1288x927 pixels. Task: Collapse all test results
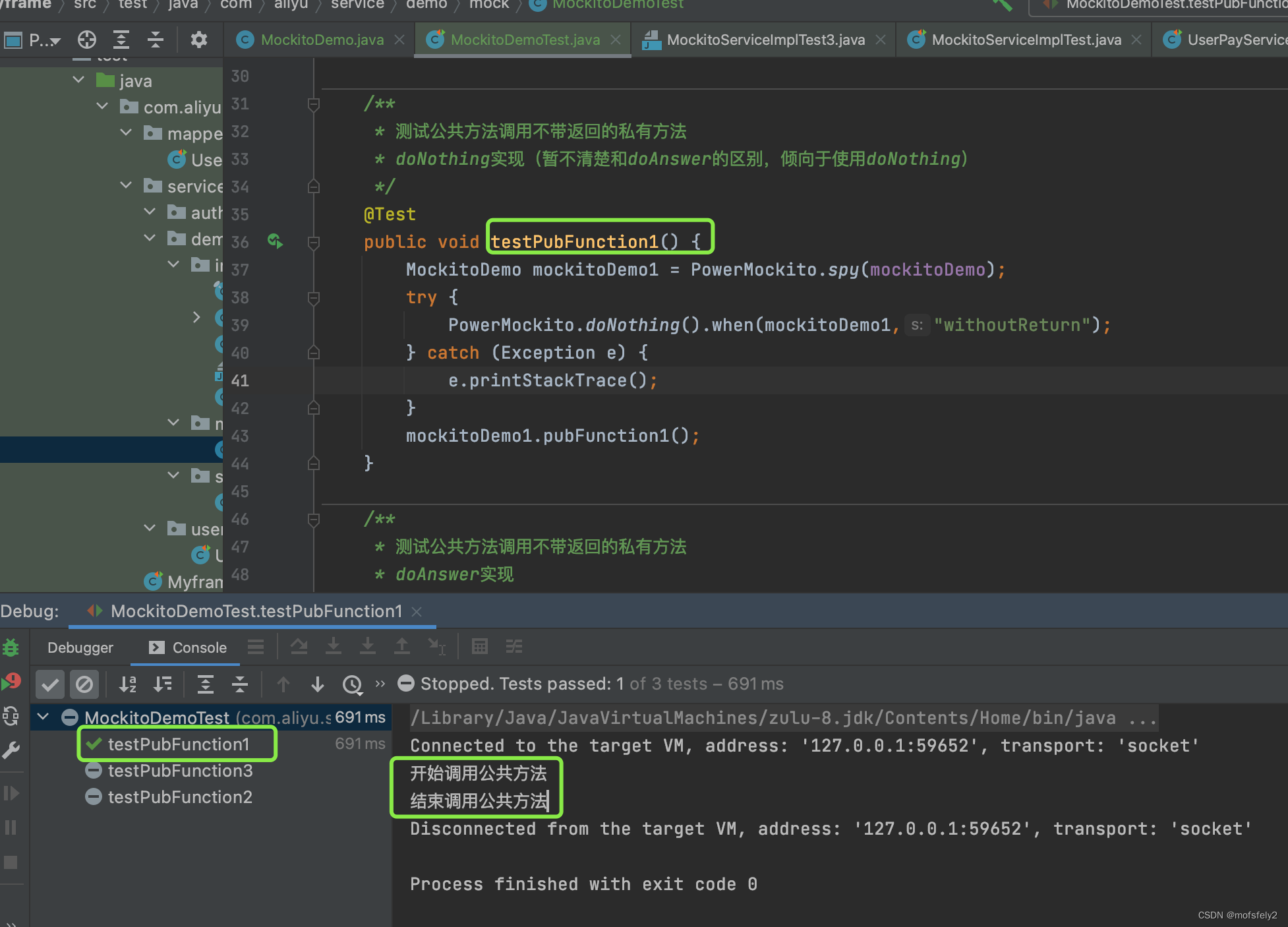coord(240,684)
